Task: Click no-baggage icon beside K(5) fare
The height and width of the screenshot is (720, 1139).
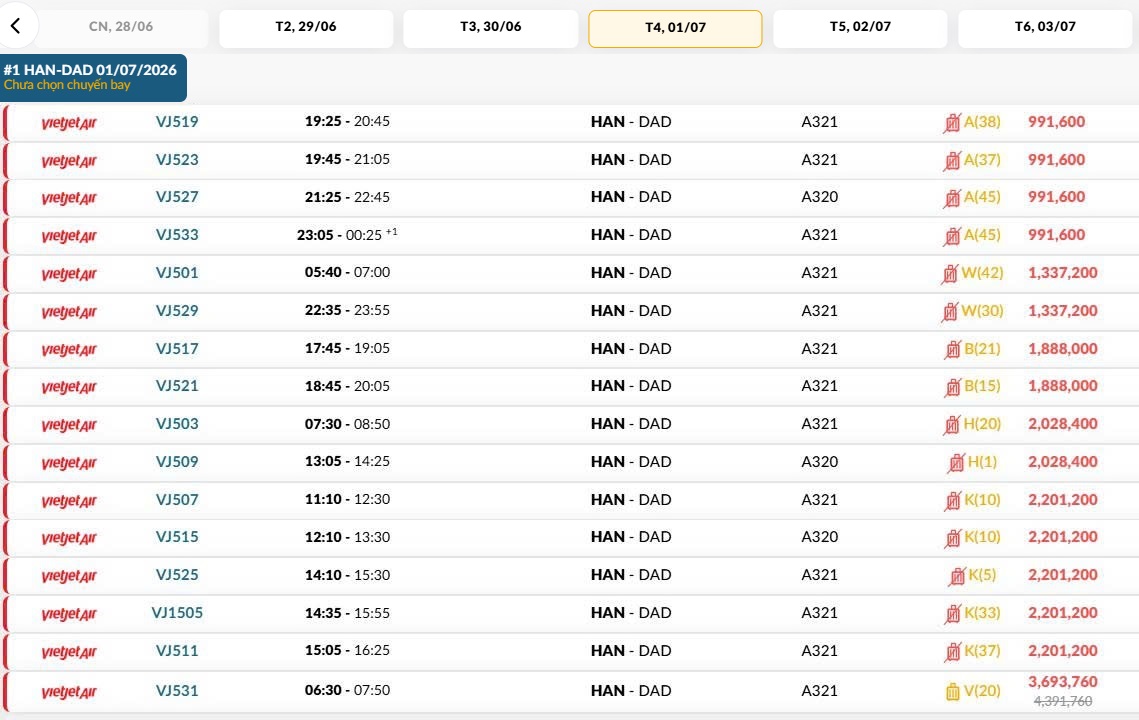Action: [957, 576]
